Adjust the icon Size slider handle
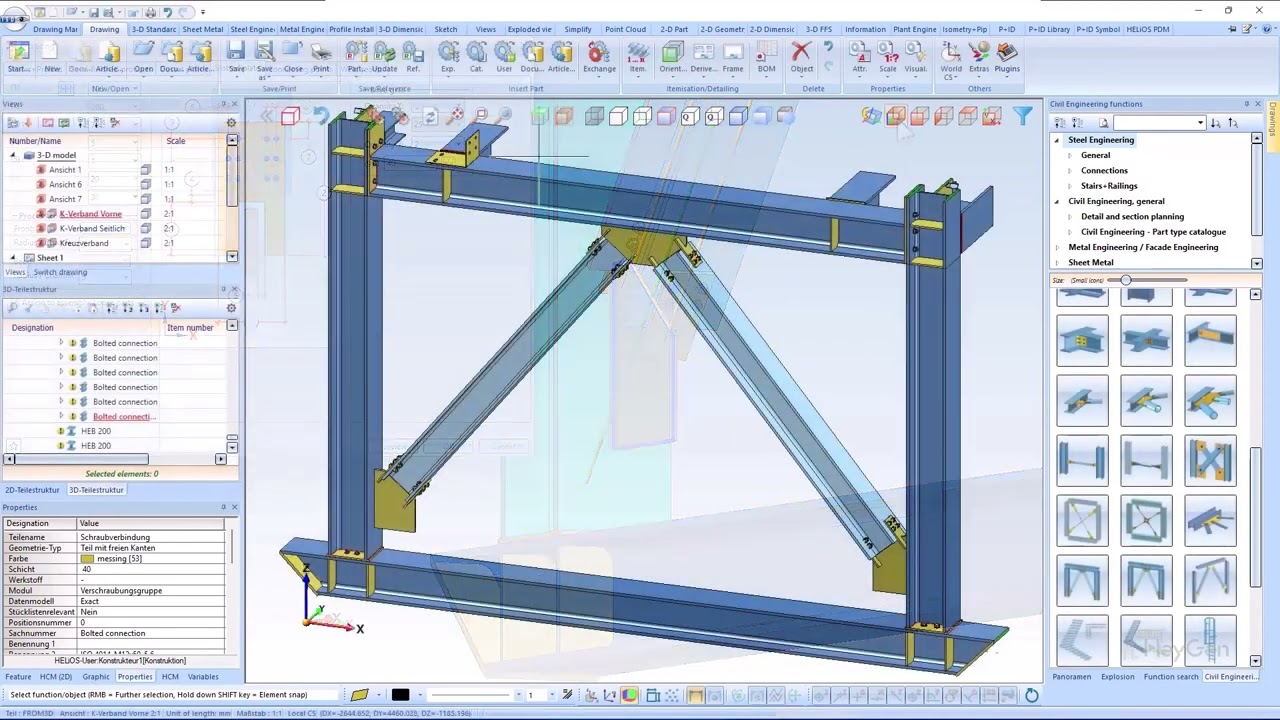 click(x=1126, y=281)
